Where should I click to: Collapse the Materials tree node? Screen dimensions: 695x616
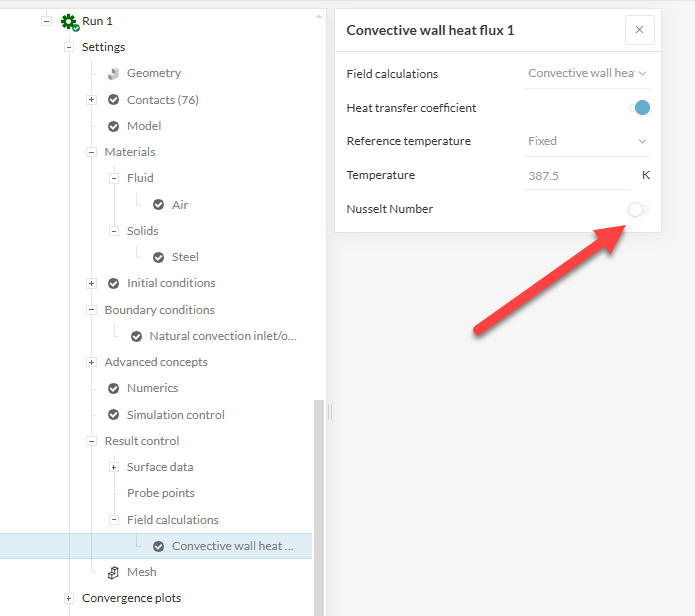(x=91, y=152)
